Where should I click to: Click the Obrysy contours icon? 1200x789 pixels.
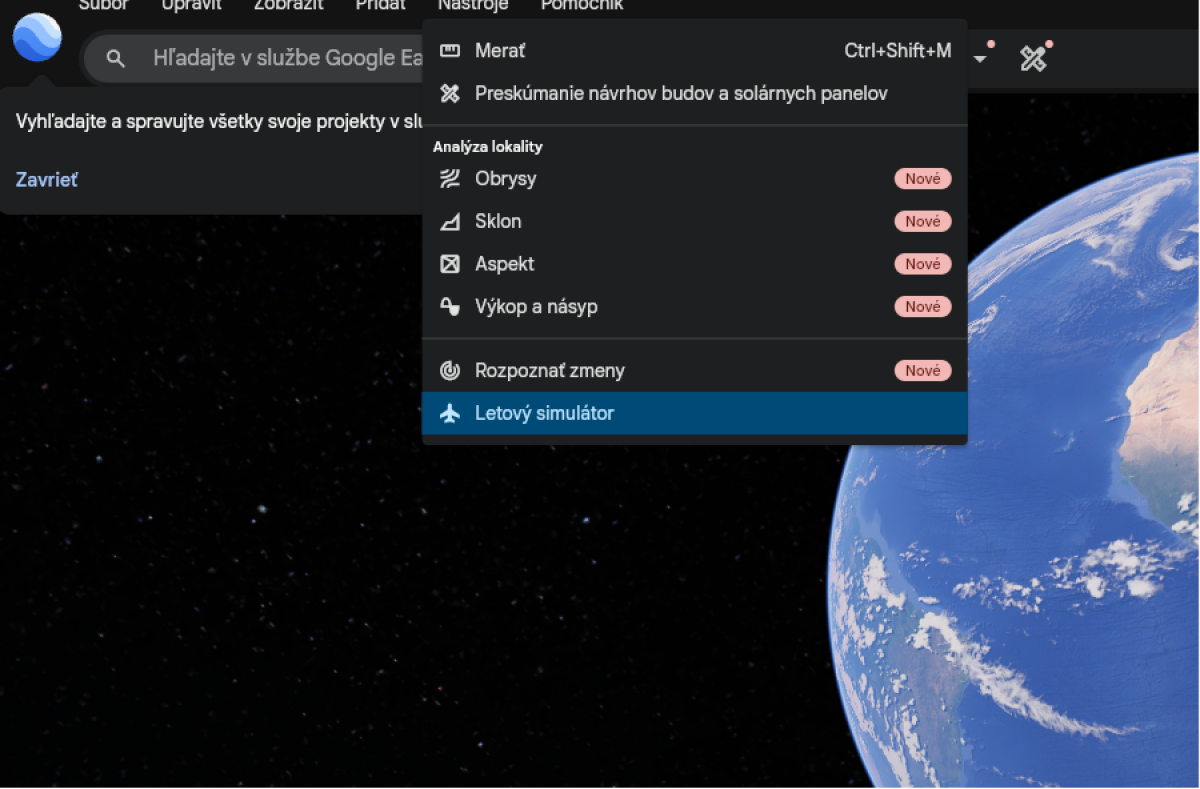(x=450, y=179)
